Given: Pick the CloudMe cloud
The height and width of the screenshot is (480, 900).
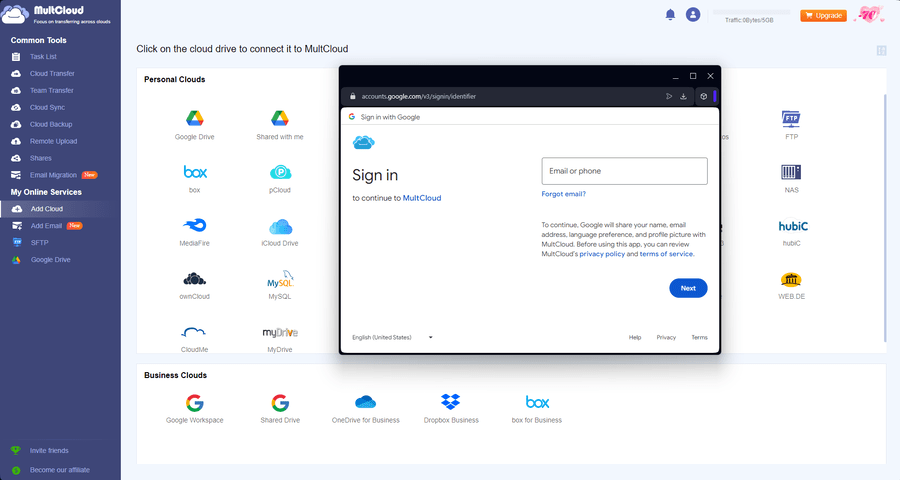Looking at the screenshot, I should click(195, 338).
